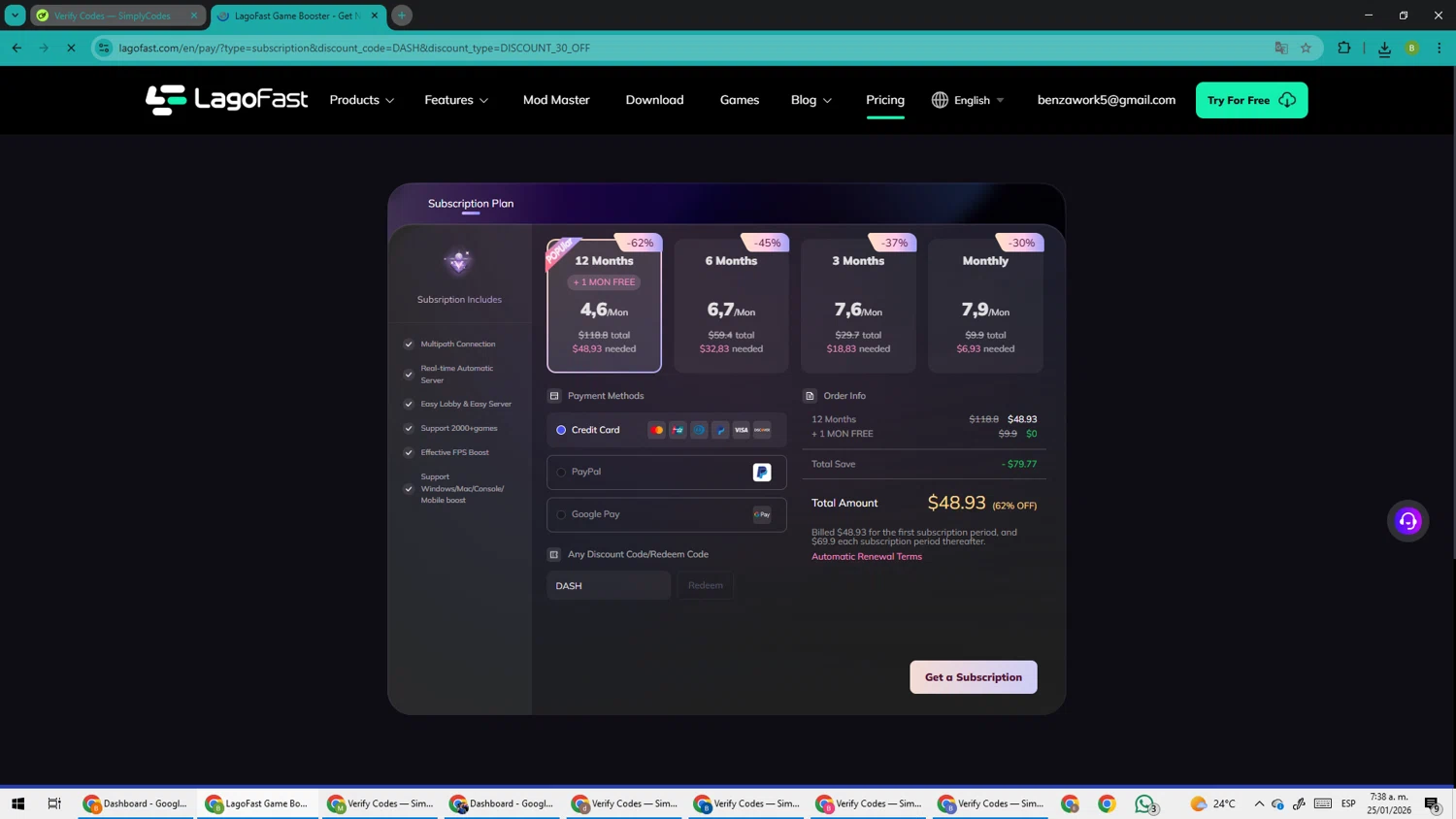Select PayPal payment method
This screenshot has width=1456, height=819.
(x=666, y=473)
